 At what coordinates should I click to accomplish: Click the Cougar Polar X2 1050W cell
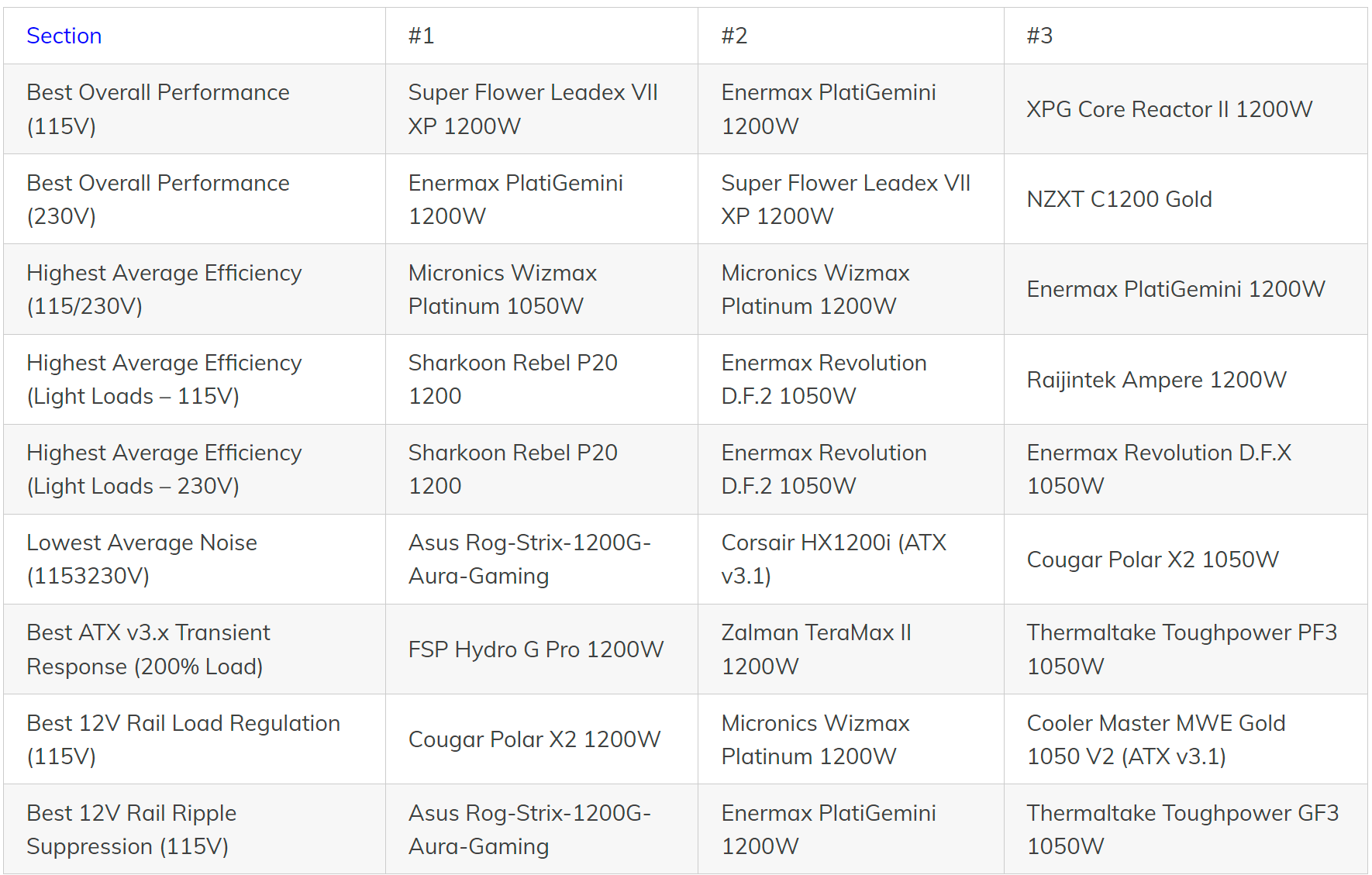(1152, 560)
